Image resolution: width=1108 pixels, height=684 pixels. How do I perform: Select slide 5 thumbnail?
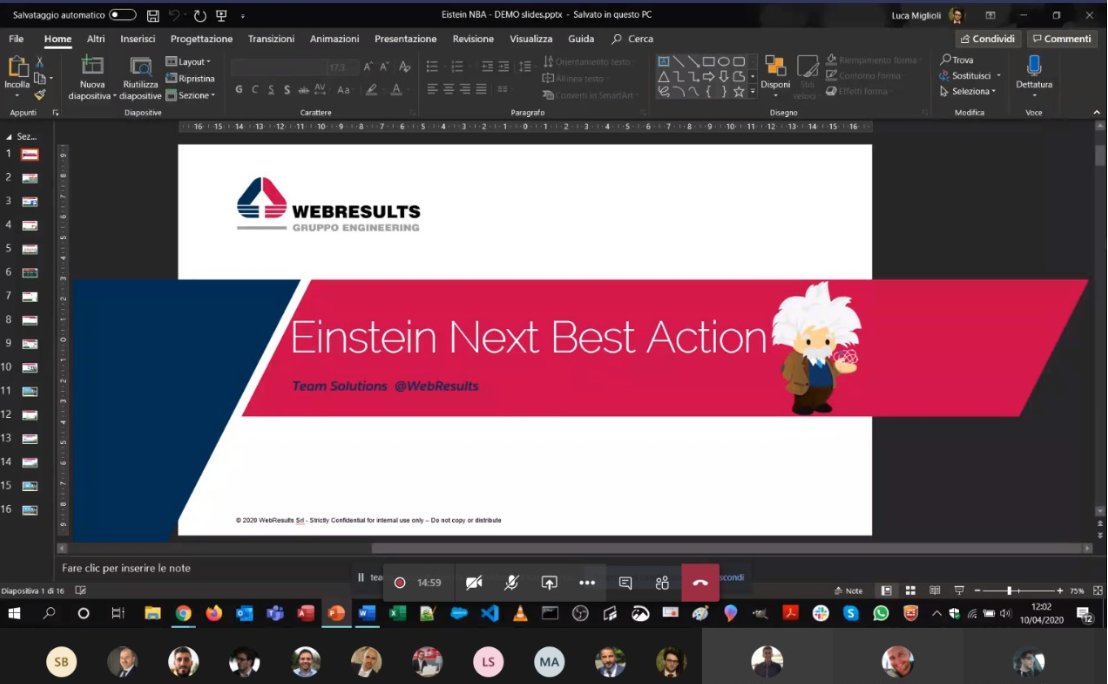coord(30,249)
